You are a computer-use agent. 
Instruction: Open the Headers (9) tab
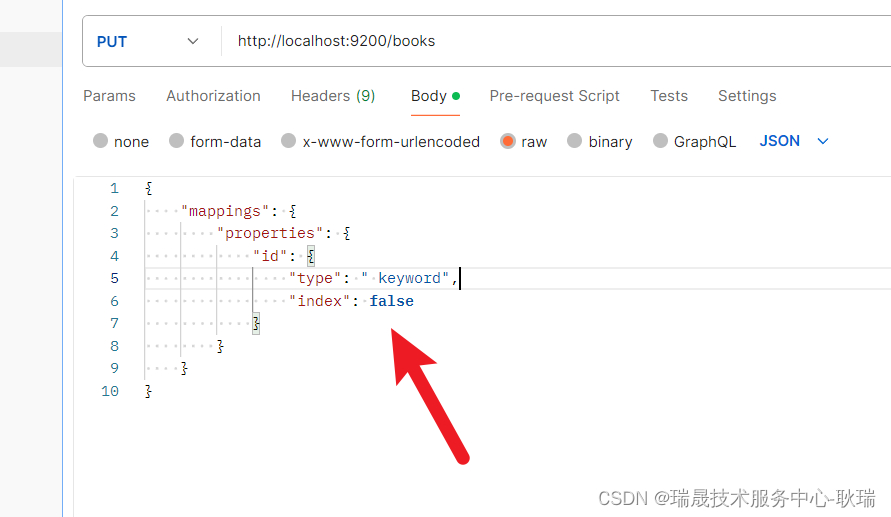pyautogui.click(x=333, y=96)
